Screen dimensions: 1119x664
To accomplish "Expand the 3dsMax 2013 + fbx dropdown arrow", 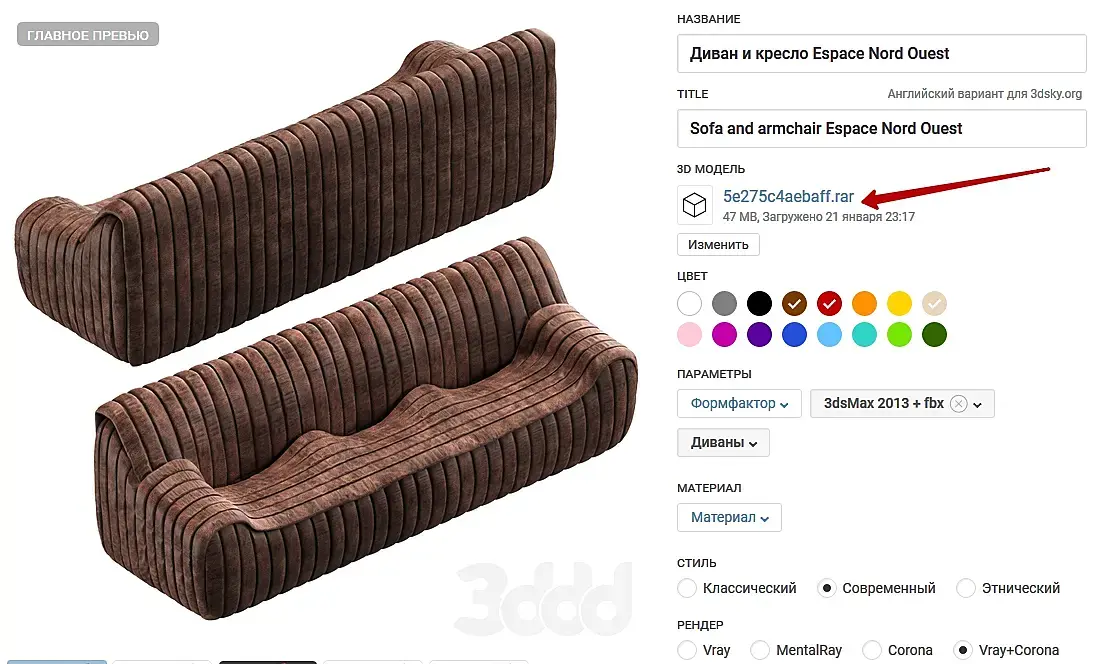I will tap(978, 404).
